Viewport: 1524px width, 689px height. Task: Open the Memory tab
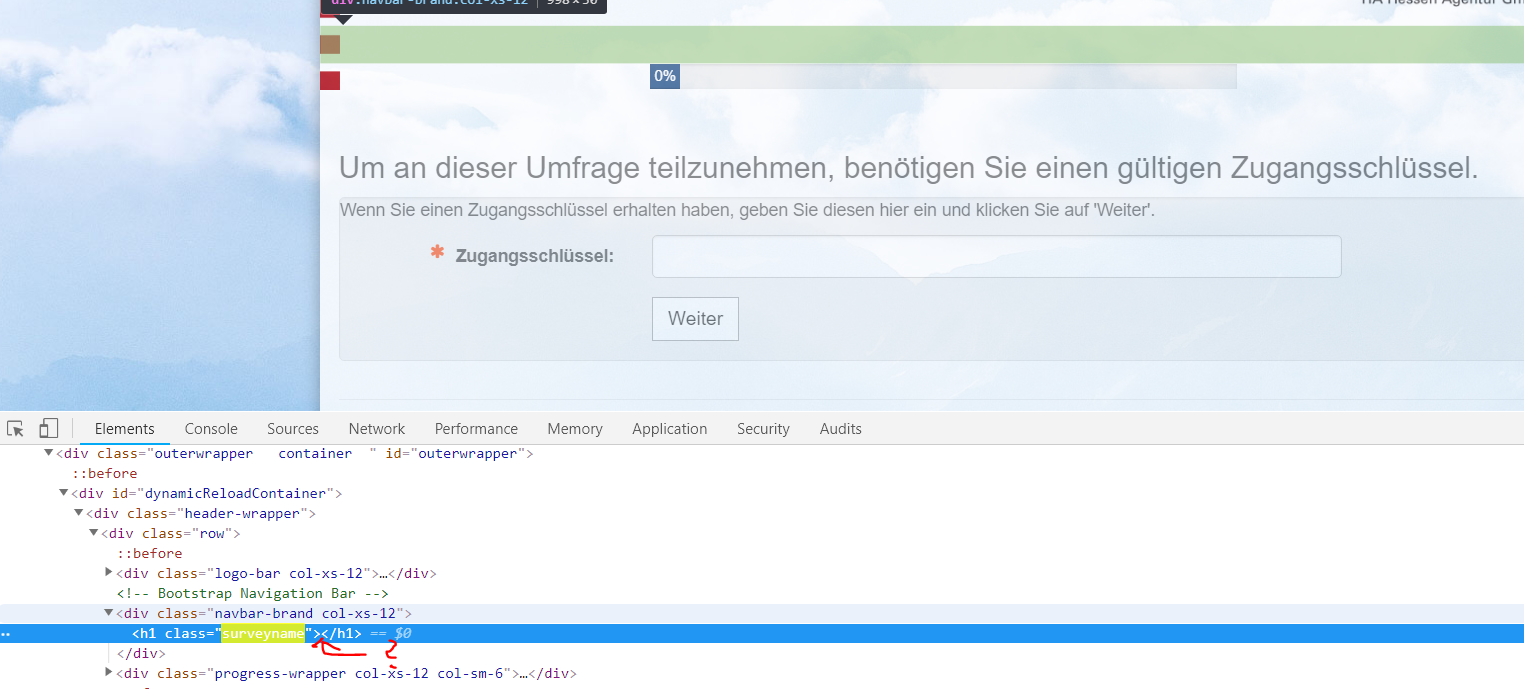coord(575,428)
